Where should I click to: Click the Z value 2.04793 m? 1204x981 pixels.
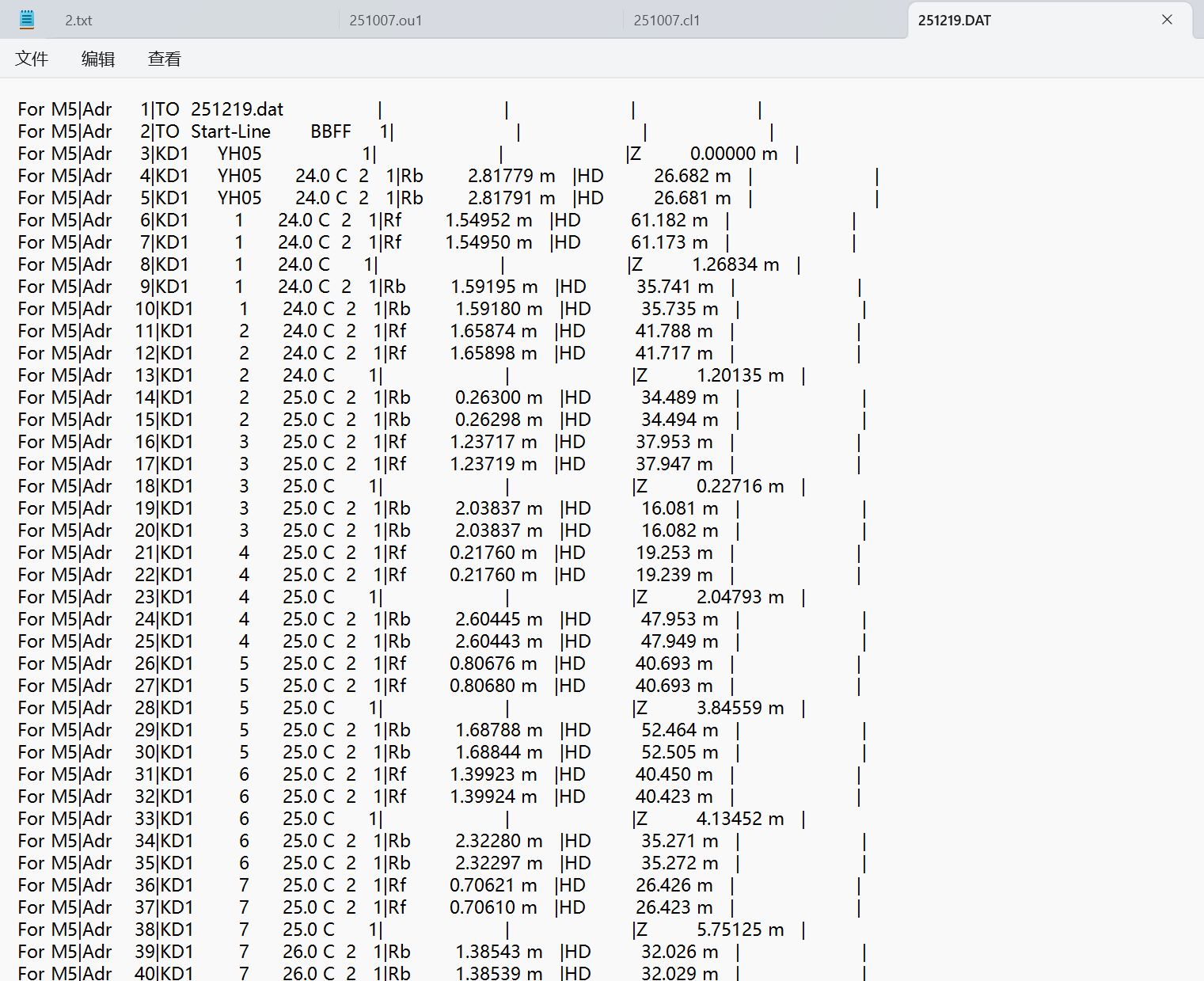741,597
